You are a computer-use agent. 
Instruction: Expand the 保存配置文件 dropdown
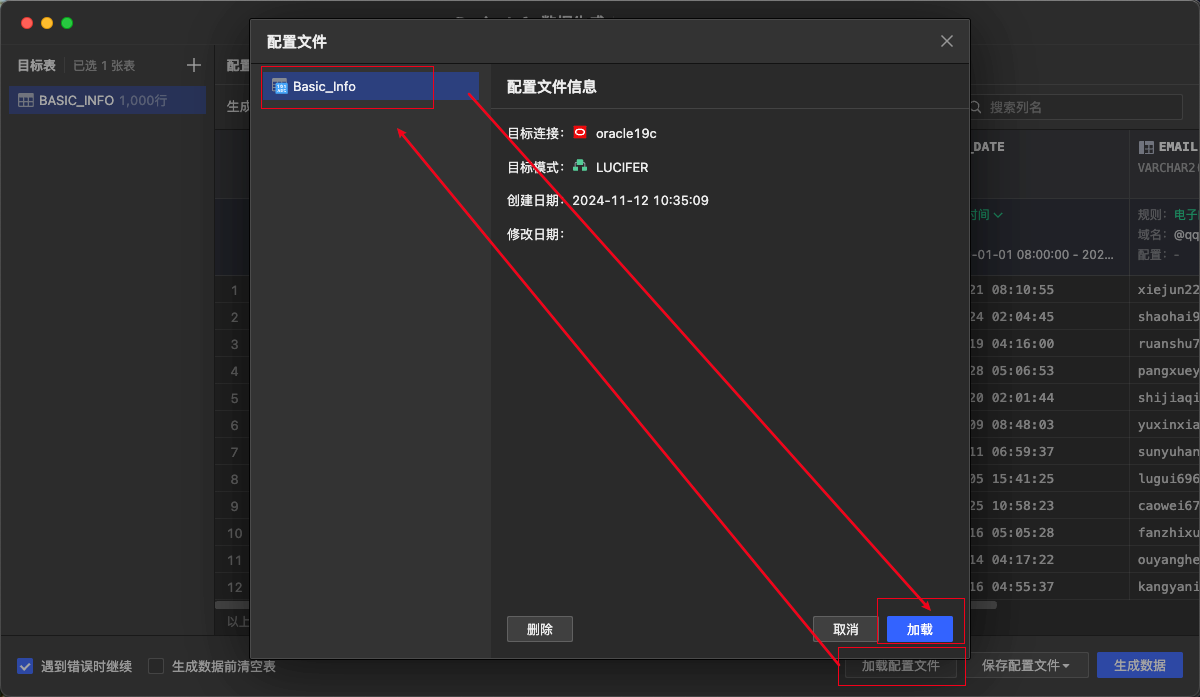[1026, 665]
